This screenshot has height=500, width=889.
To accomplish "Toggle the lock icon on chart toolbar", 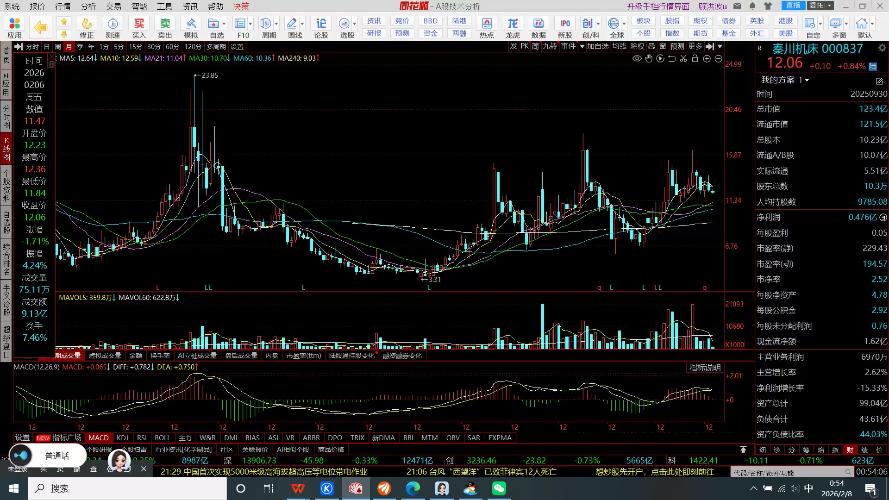I will (695, 58).
